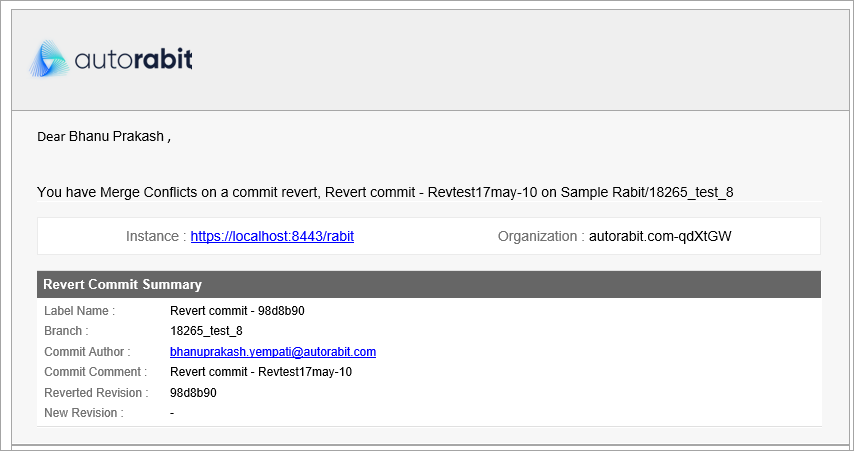Viewport: 854px width, 451px height.
Task: Open the https://localhost:8443/rabit instance link
Action: (x=272, y=237)
